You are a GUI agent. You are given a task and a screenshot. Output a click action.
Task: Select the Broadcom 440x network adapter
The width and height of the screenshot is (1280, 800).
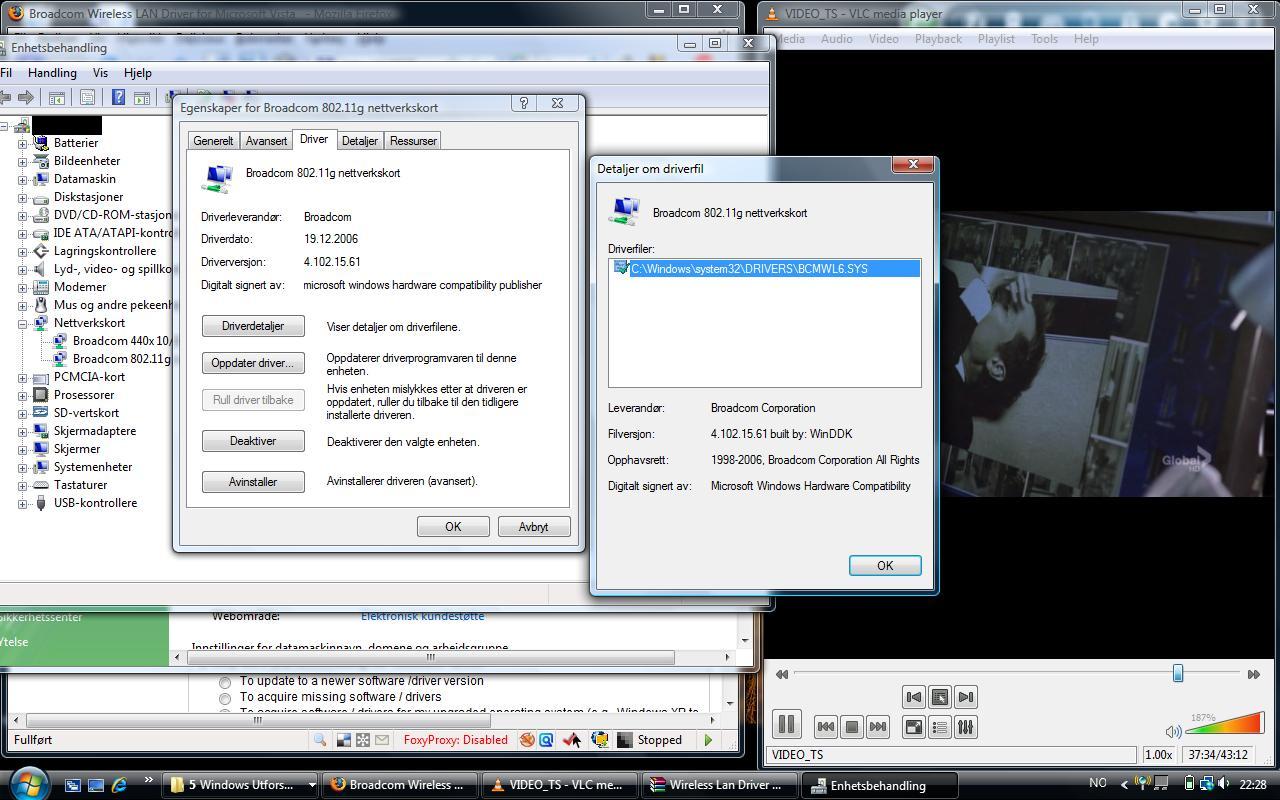point(121,341)
